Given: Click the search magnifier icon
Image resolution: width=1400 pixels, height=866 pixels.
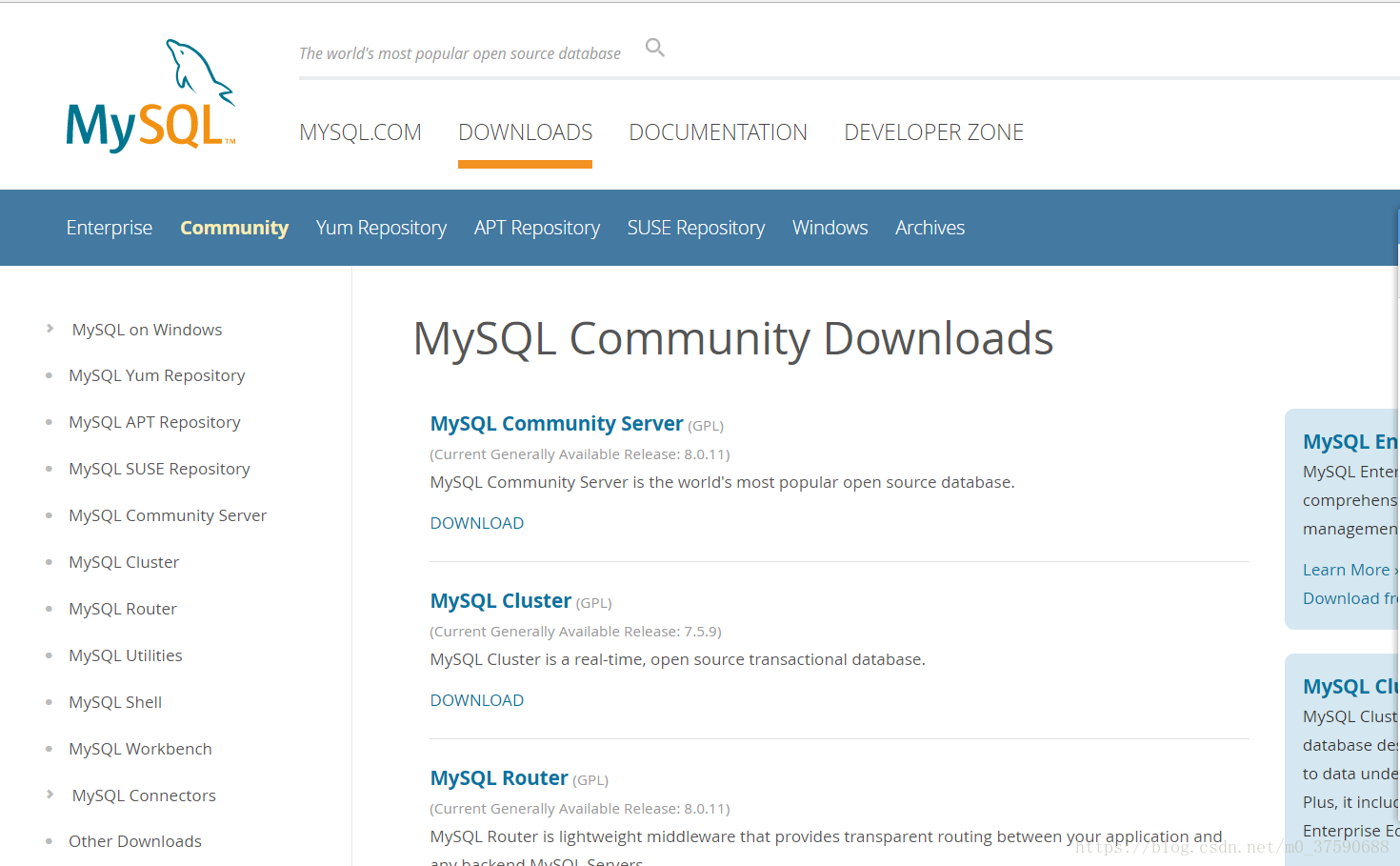Looking at the screenshot, I should pos(655,48).
